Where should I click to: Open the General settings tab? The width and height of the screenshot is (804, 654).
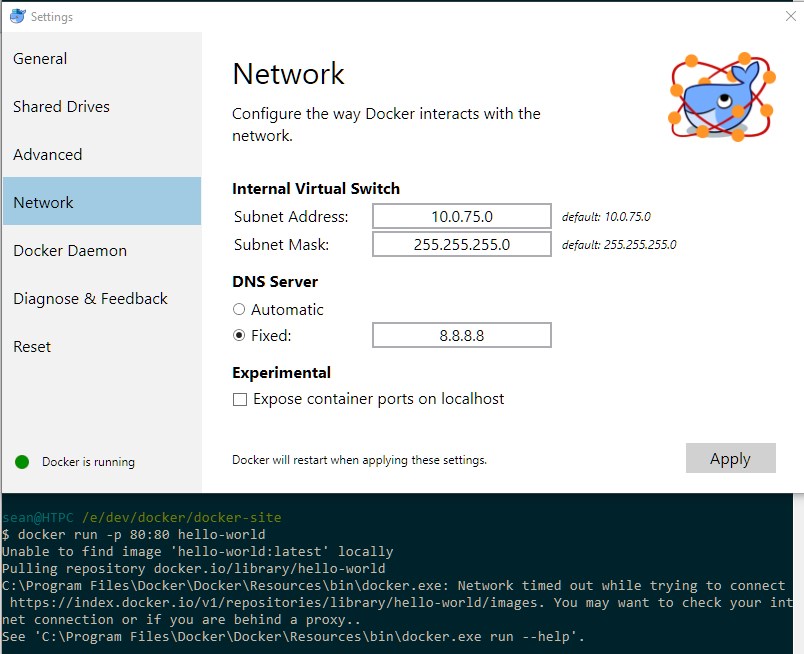tap(102, 58)
